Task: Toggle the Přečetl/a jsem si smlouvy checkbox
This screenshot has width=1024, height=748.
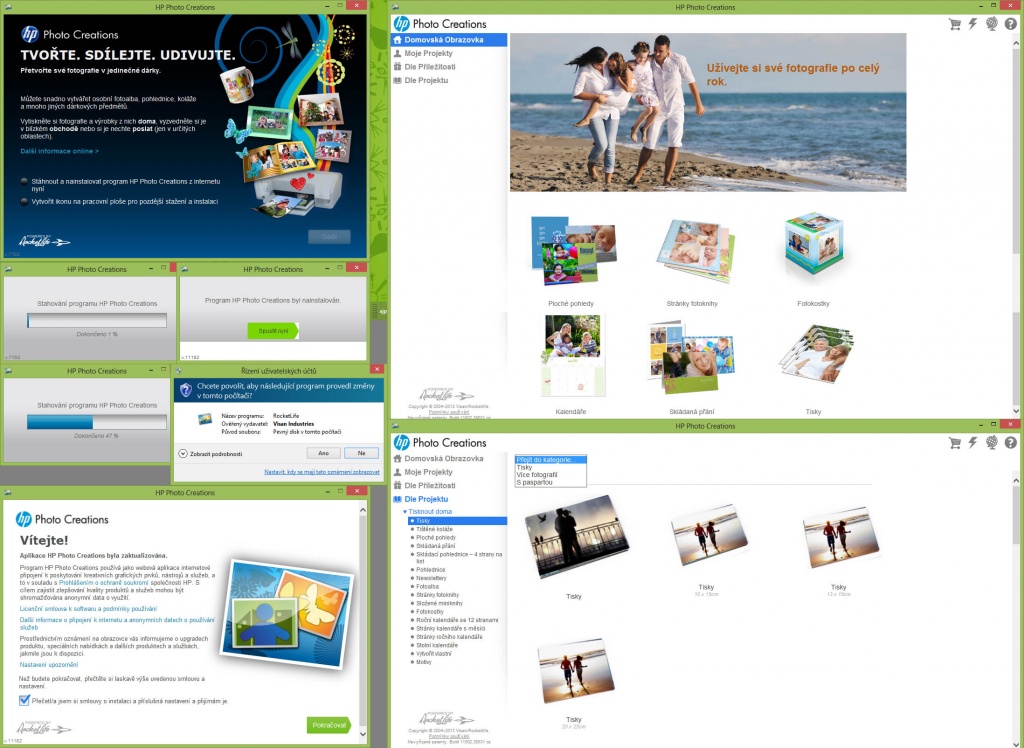Action: coord(24,700)
